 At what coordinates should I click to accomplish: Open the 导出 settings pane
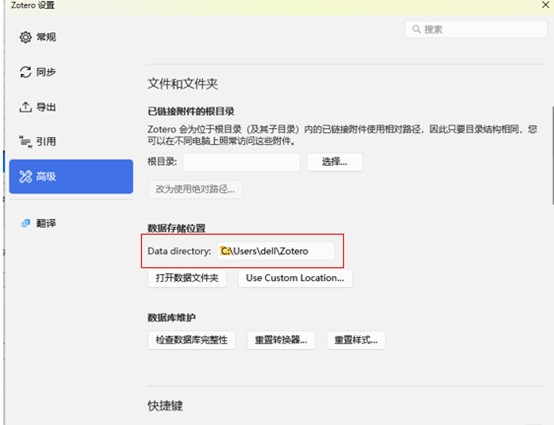pos(46,107)
